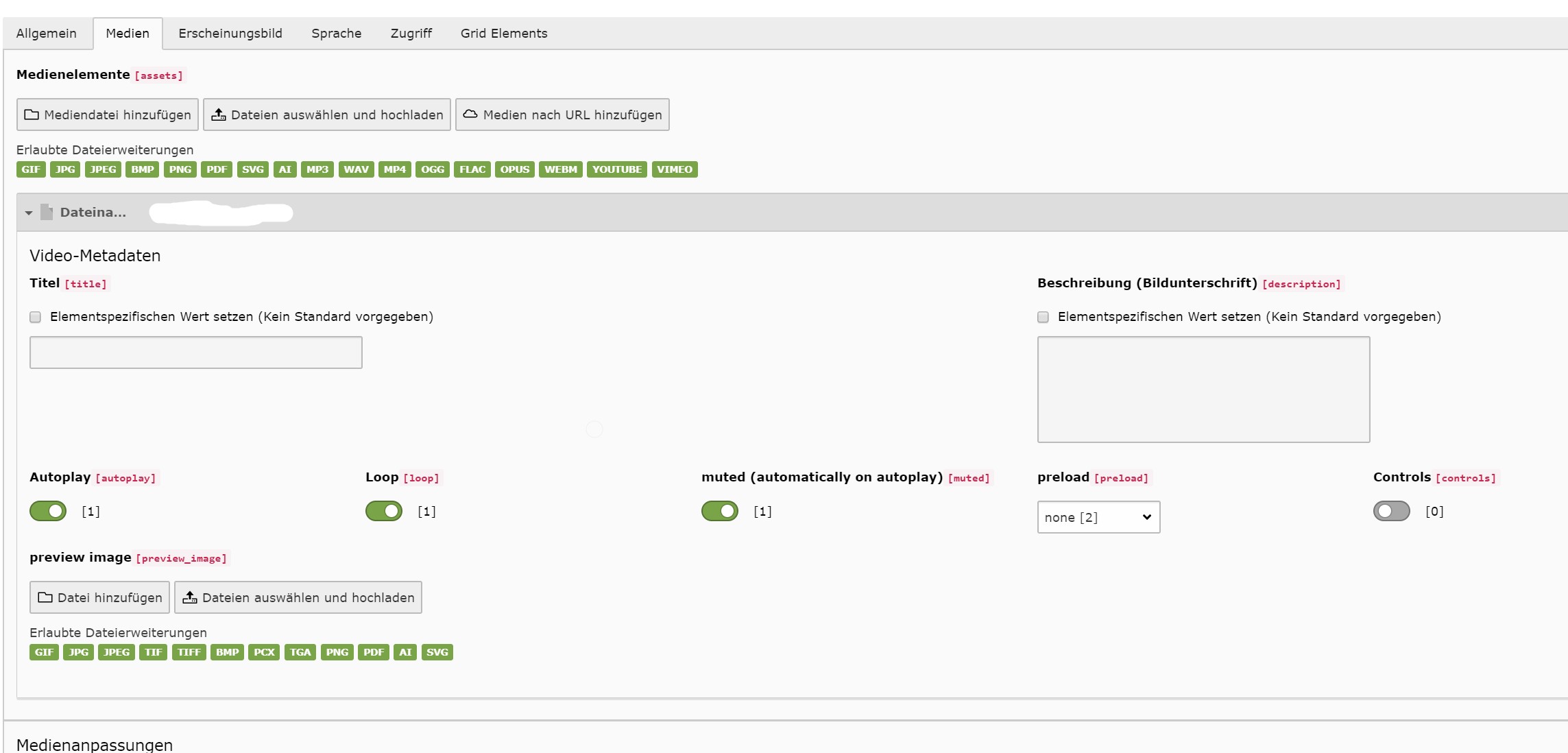The image size is (1568, 753).
Task: Click the Video-Metadaten heading
Action: [95, 256]
